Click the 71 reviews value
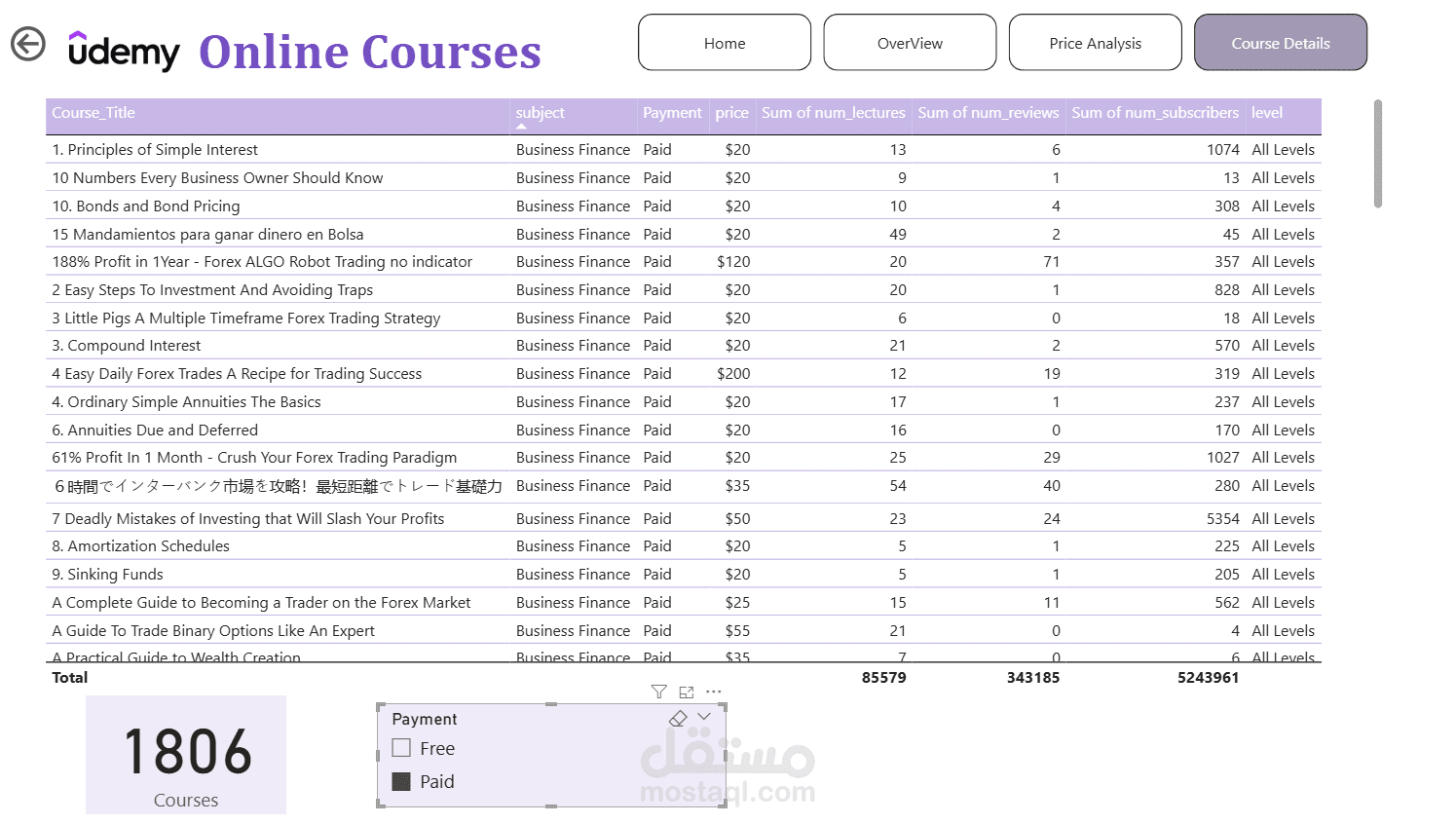Screen dimensions: 1456x824 click(1051, 261)
